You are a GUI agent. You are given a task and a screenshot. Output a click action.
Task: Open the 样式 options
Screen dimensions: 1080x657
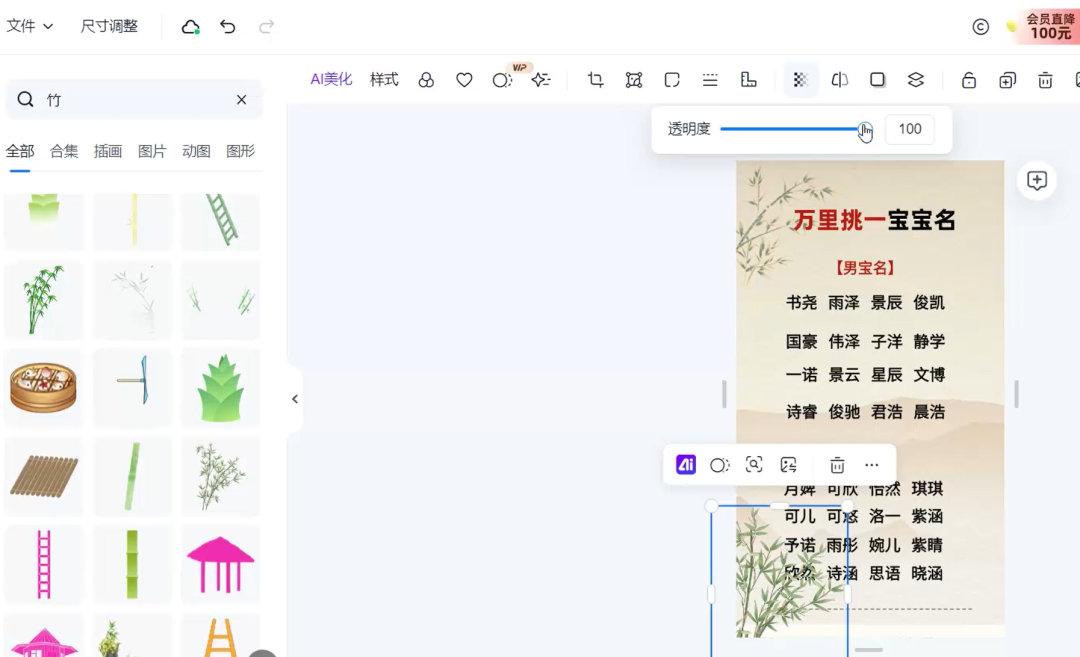384,80
